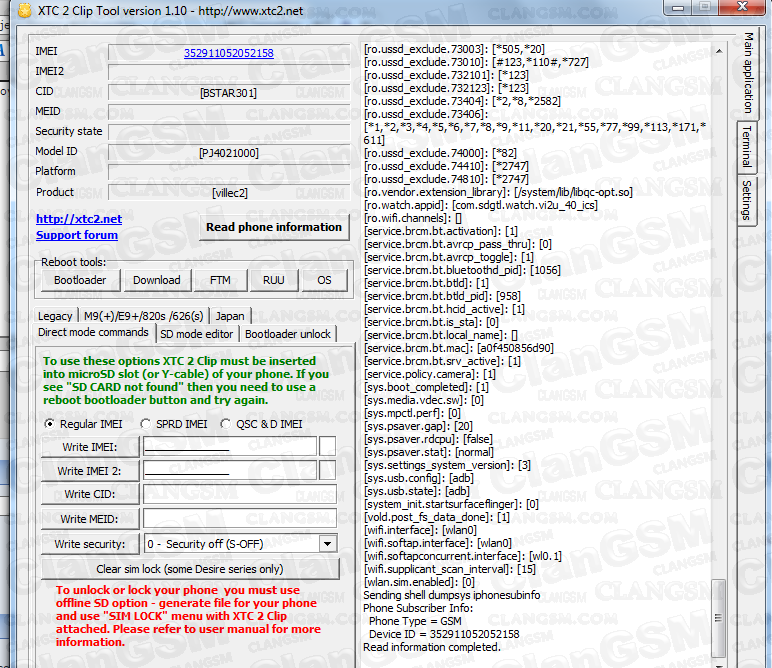The height and width of the screenshot is (668, 772).
Task: Open the http://xtc2.net link
Action: pyautogui.click(x=79, y=219)
